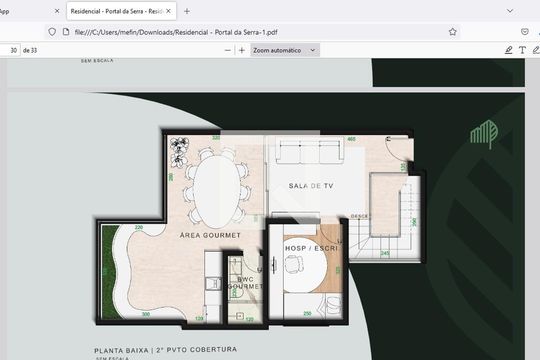Click the BWC GOURMET label
540x360 pixels.
[245, 283]
